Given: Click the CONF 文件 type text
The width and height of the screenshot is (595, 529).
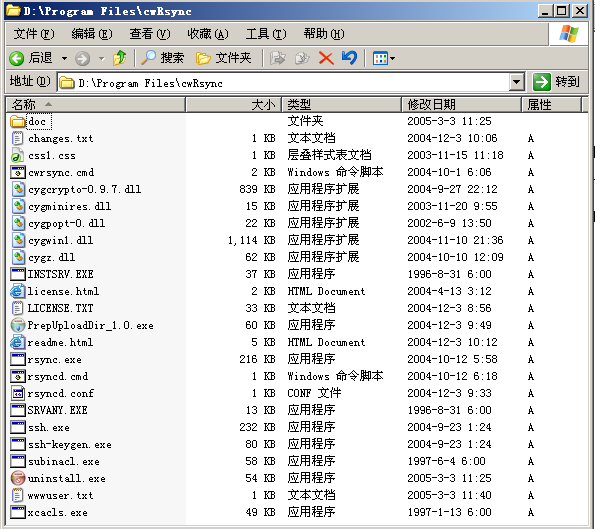Looking at the screenshot, I should pyautogui.click(x=314, y=393).
